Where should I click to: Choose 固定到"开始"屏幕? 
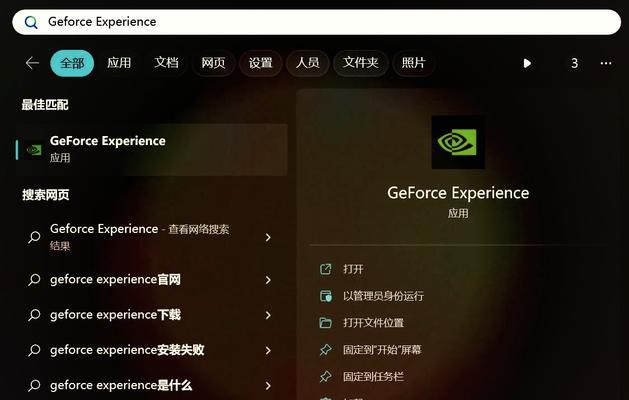click(382, 350)
